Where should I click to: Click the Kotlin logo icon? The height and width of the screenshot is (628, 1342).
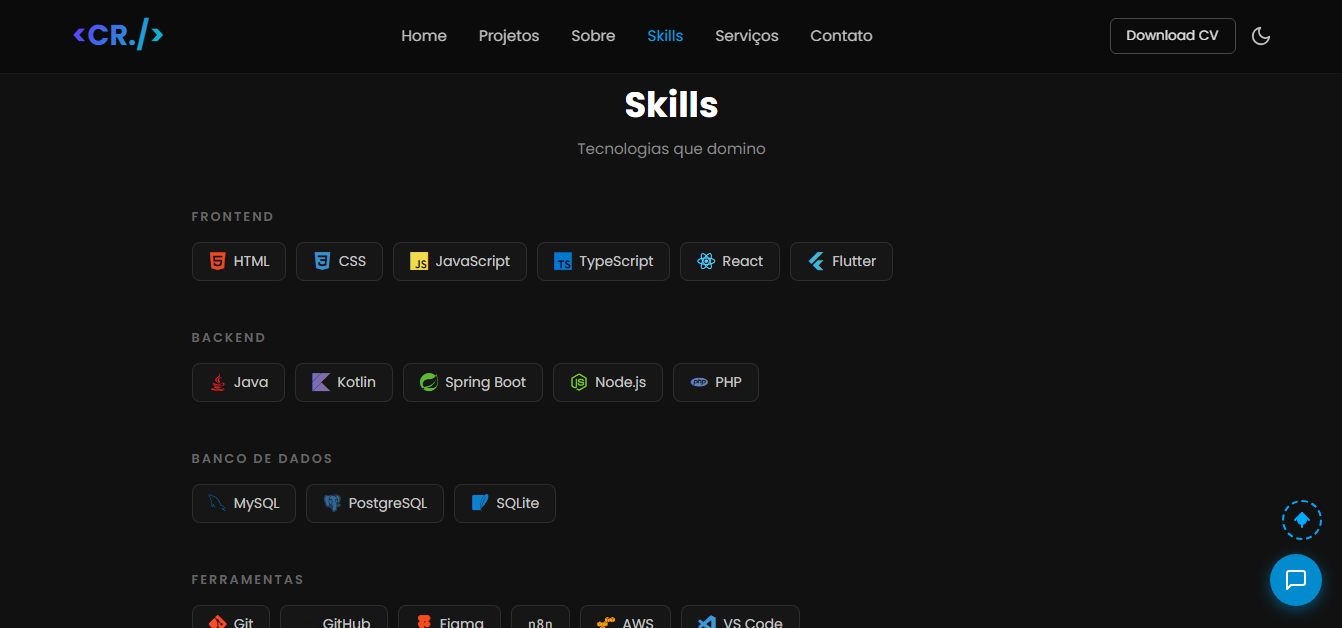click(x=321, y=383)
